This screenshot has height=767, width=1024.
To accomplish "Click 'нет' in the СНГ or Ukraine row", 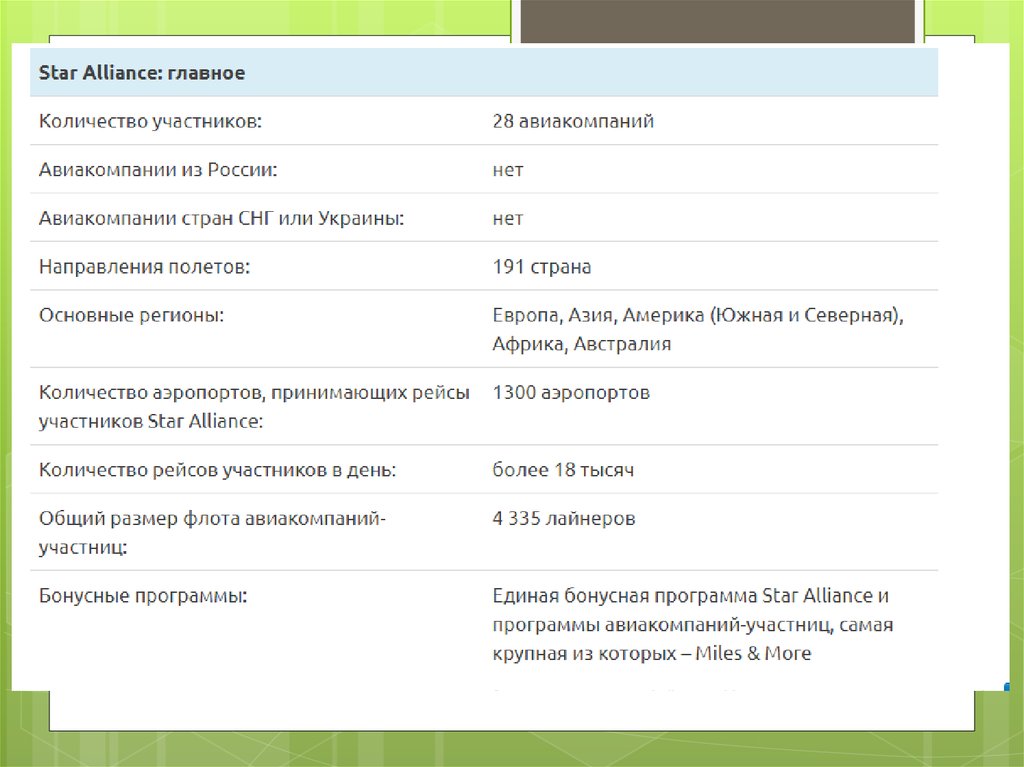I will point(508,218).
